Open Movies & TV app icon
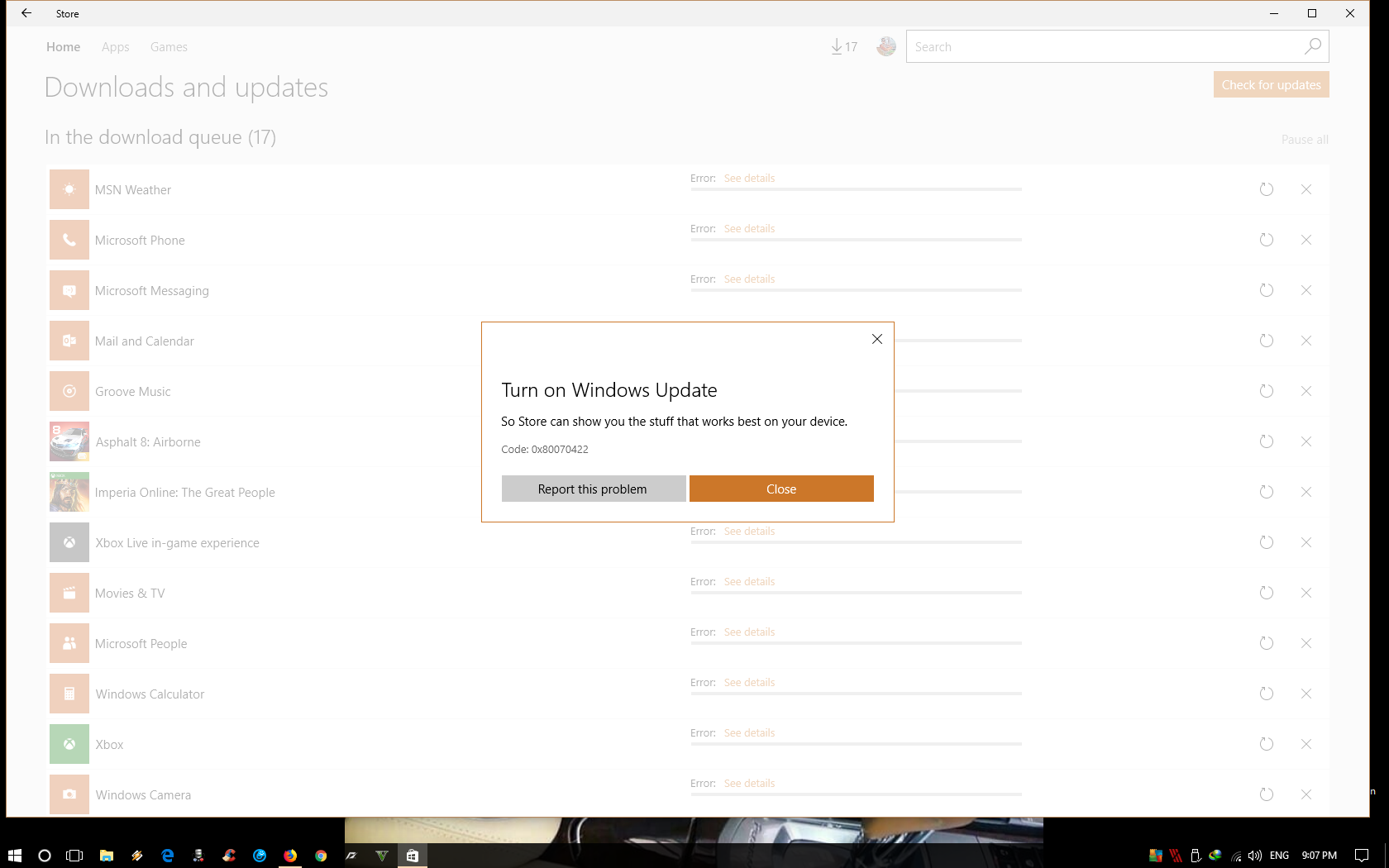The image size is (1389, 868). [69, 593]
